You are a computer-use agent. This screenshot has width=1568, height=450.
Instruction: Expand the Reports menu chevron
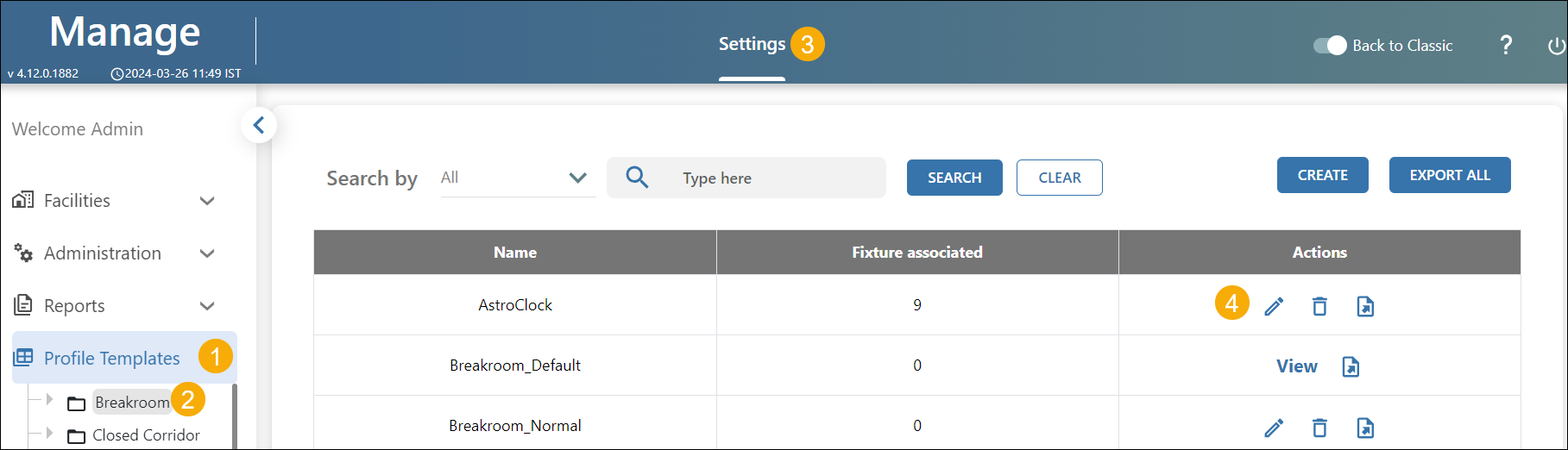(x=207, y=306)
